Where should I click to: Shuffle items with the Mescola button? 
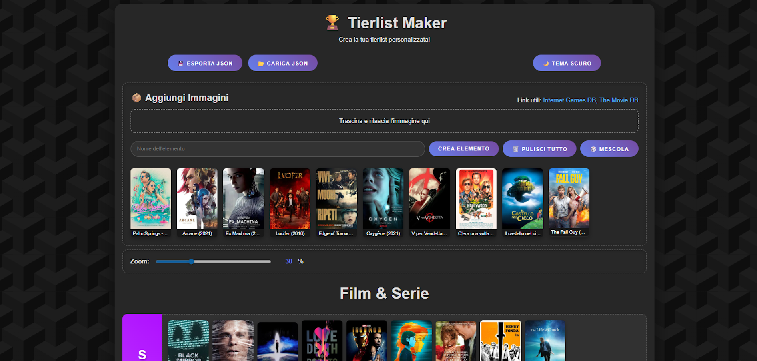(609, 149)
